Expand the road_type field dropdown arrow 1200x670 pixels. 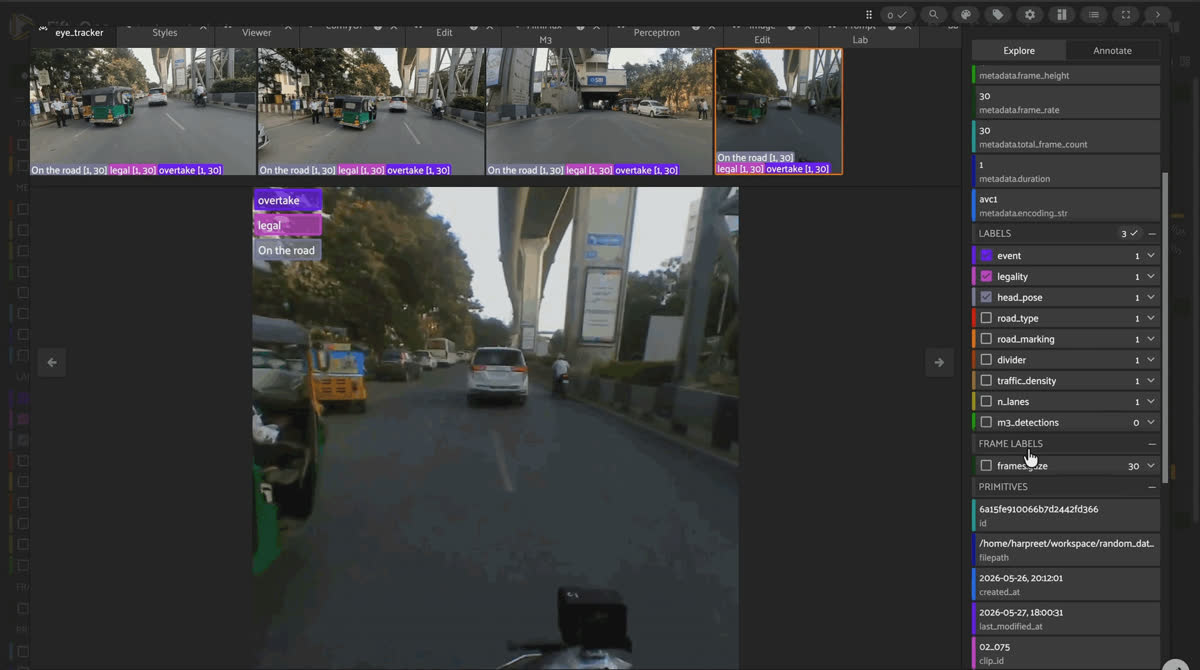coord(1151,318)
